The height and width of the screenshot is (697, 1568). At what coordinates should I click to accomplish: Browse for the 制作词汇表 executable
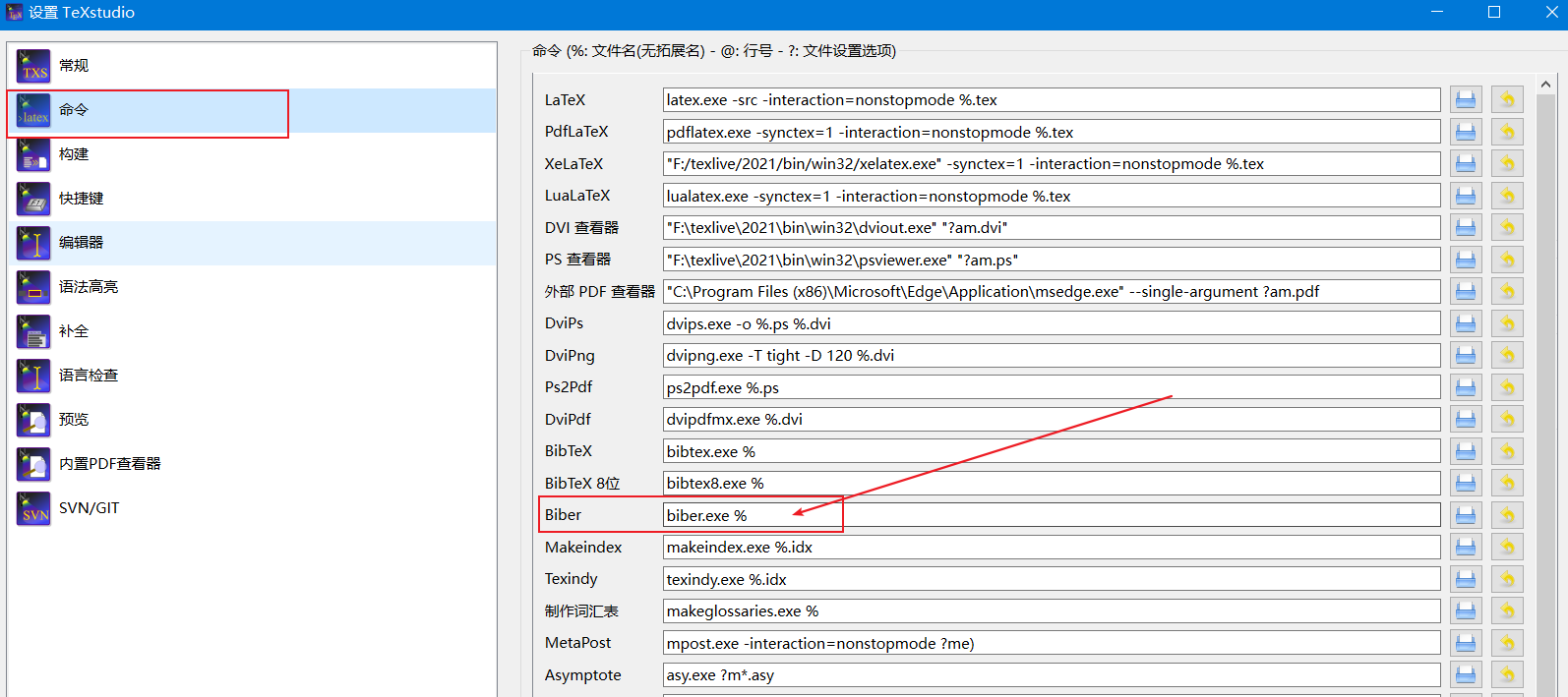pos(1466,610)
